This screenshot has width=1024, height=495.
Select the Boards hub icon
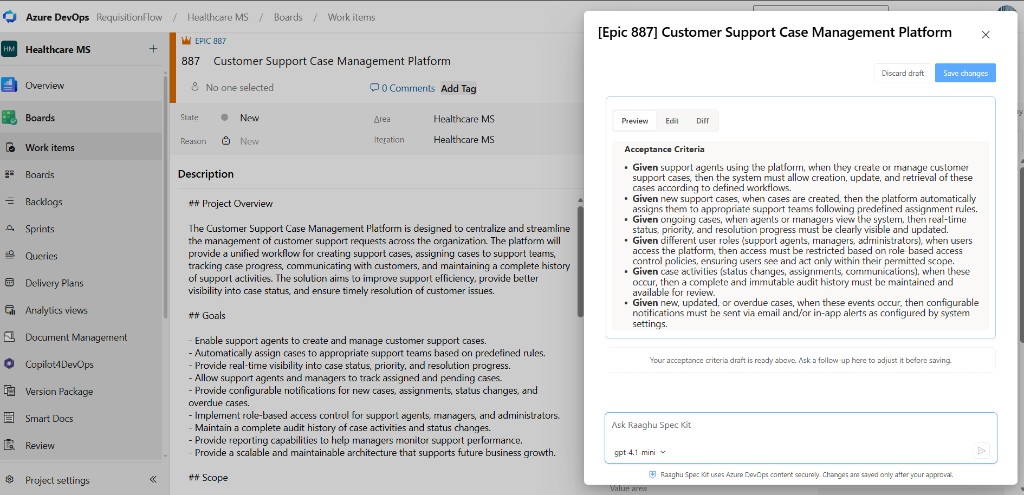tap(9, 118)
